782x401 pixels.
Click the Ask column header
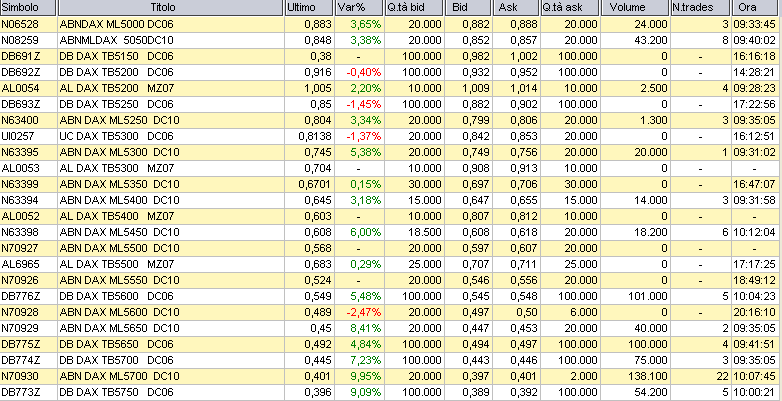[516, 7]
